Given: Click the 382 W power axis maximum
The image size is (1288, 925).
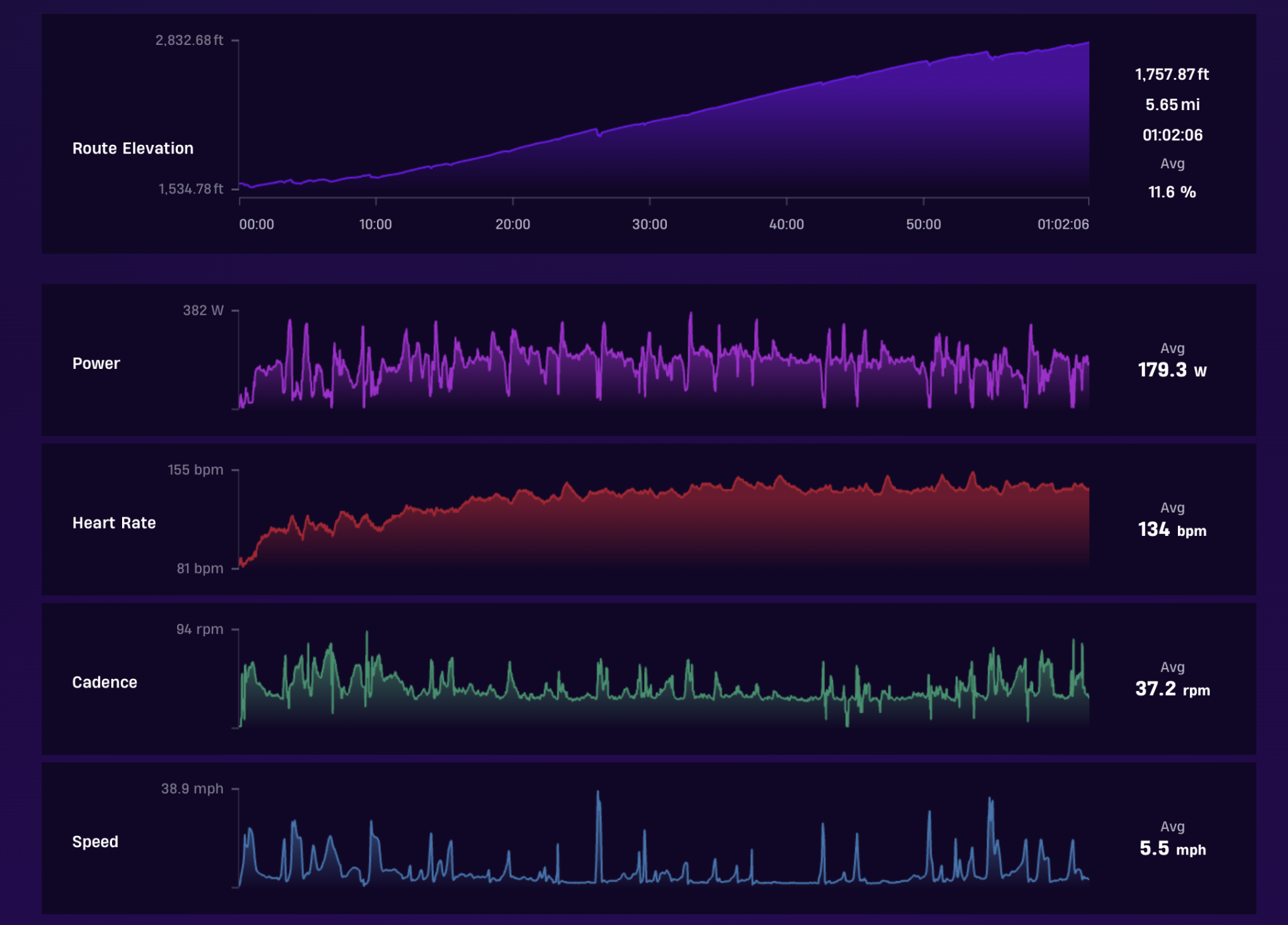Looking at the screenshot, I should pos(203,311).
